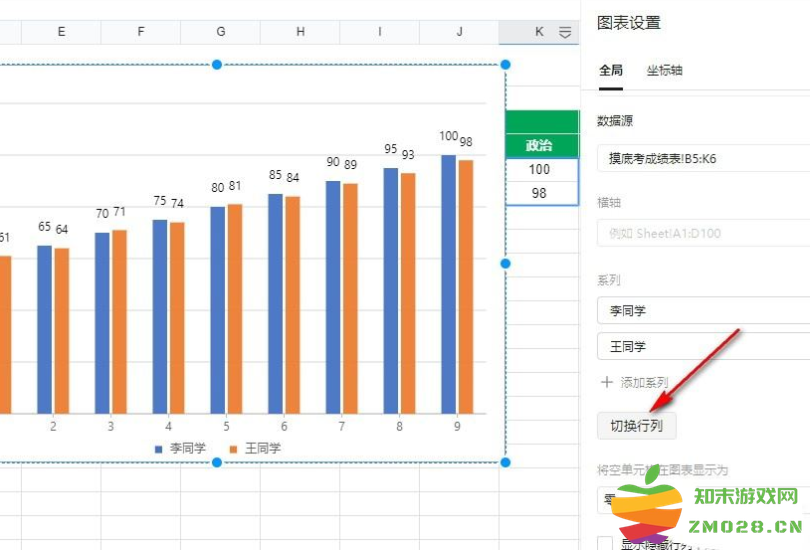Click the 横轴 range input field
The height and width of the screenshot is (550, 810).
click(702, 233)
